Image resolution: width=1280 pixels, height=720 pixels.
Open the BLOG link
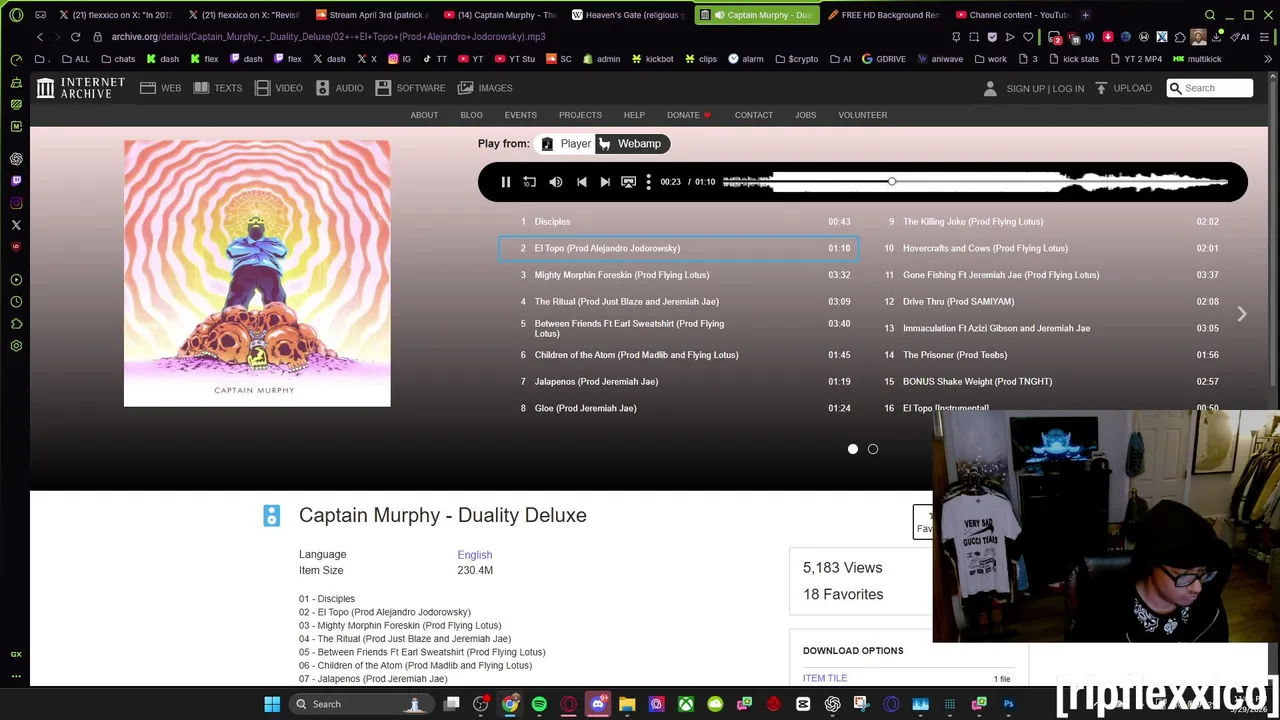(471, 115)
